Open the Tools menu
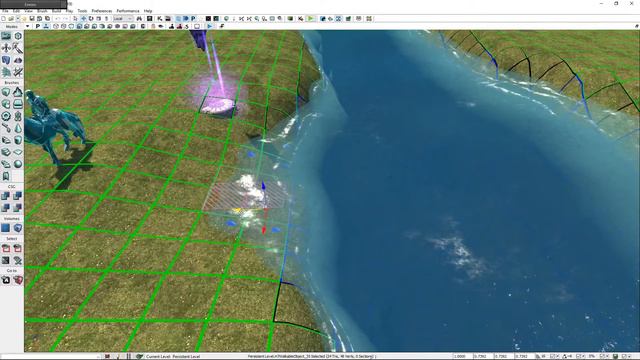 click(x=82, y=11)
